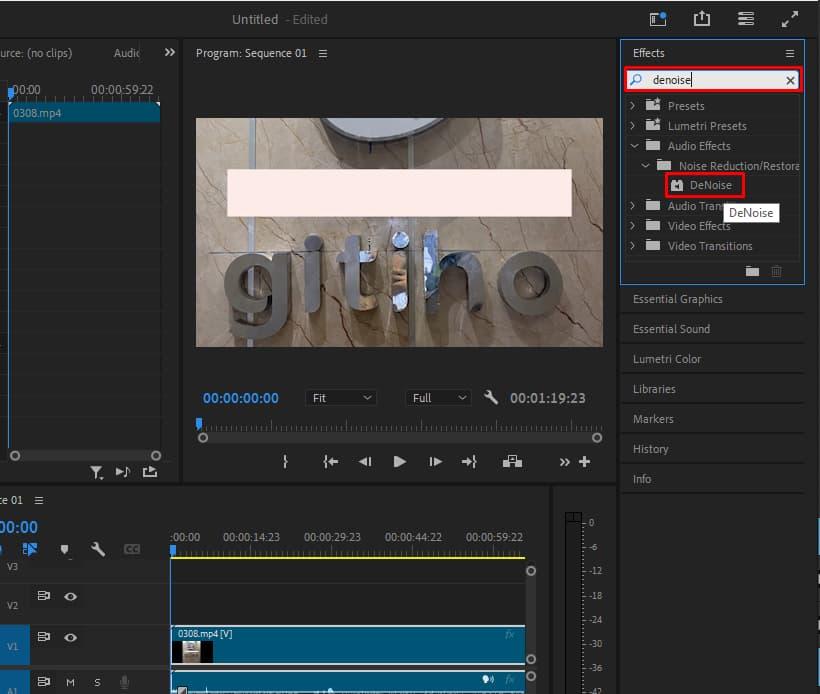820x694 pixels.
Task: Expand the Video Effects folder
Action: (x=632, y=226)
